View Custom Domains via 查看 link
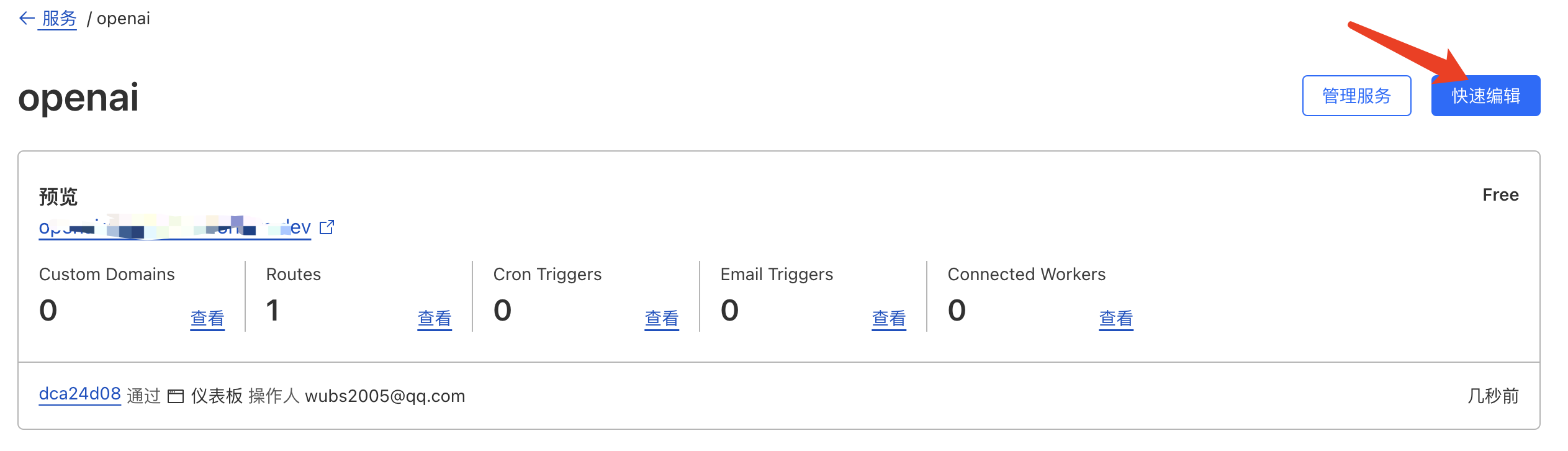The width and height of the screenshot is (1568, 451). point(207,319)
